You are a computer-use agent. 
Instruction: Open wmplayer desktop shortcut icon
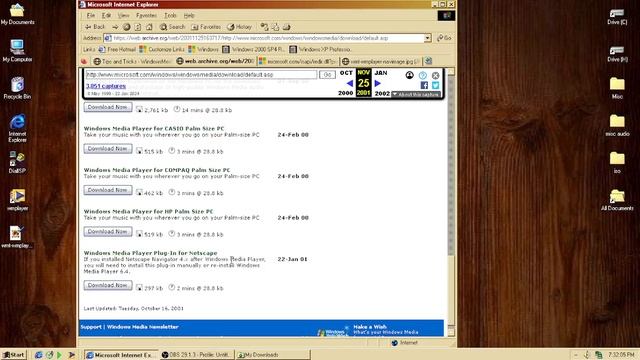(17, 200)
